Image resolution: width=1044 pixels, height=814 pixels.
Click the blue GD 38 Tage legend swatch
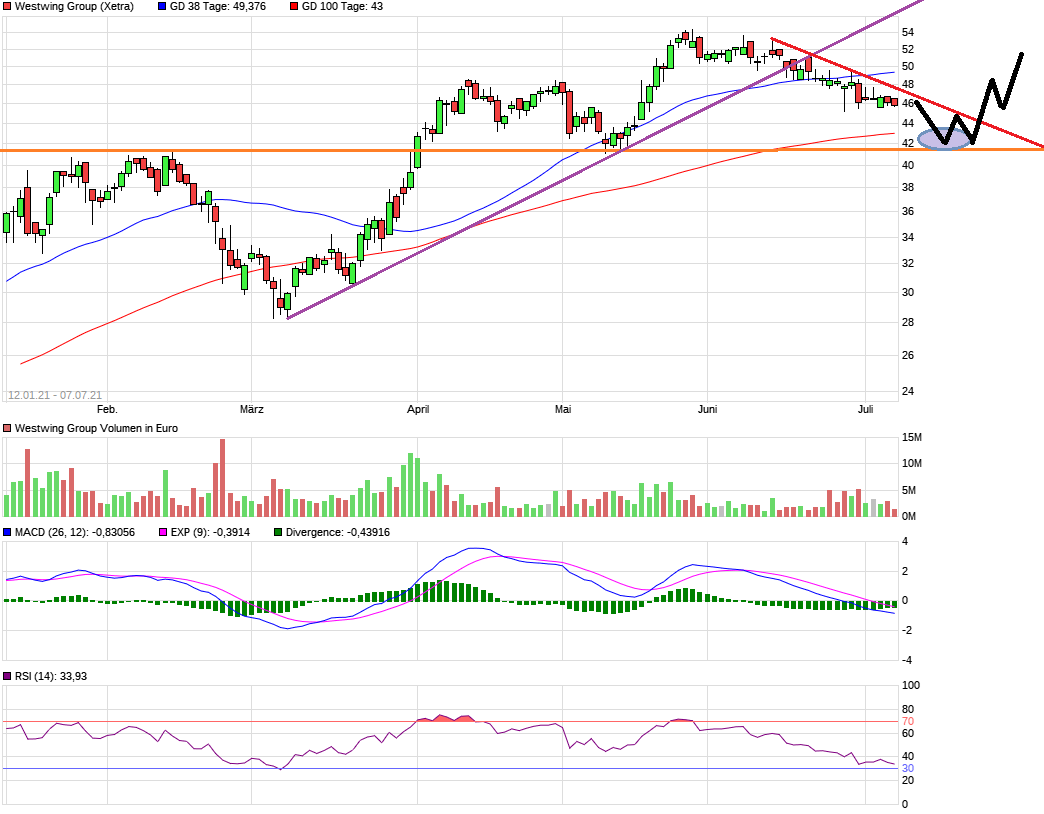[x=162, y=7]
